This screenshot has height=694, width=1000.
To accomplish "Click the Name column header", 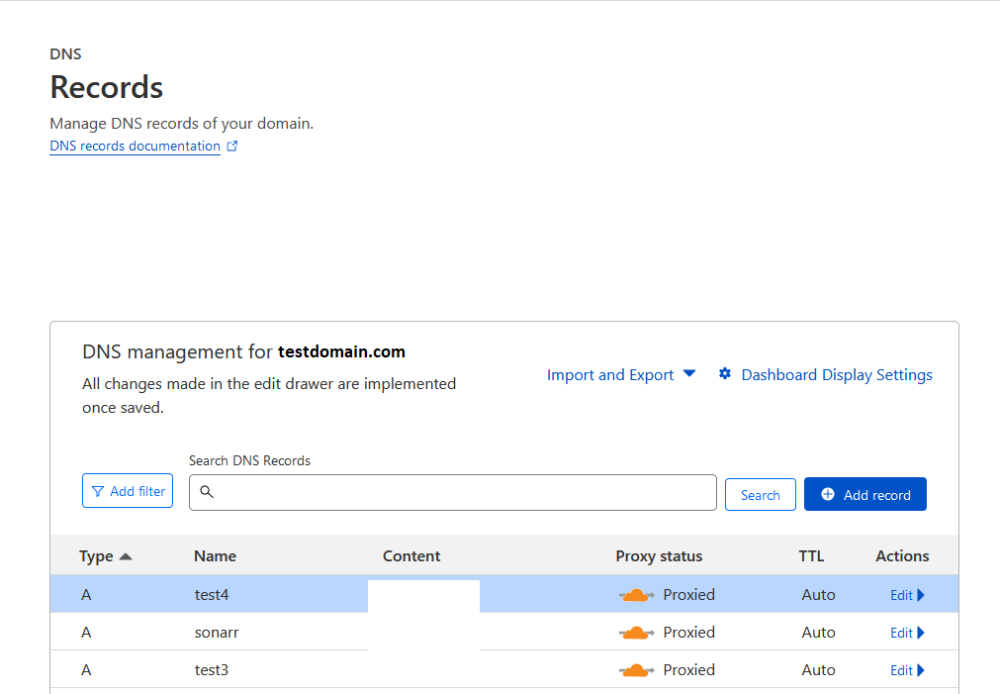I will pyautogui.click(x=215, y=556).
